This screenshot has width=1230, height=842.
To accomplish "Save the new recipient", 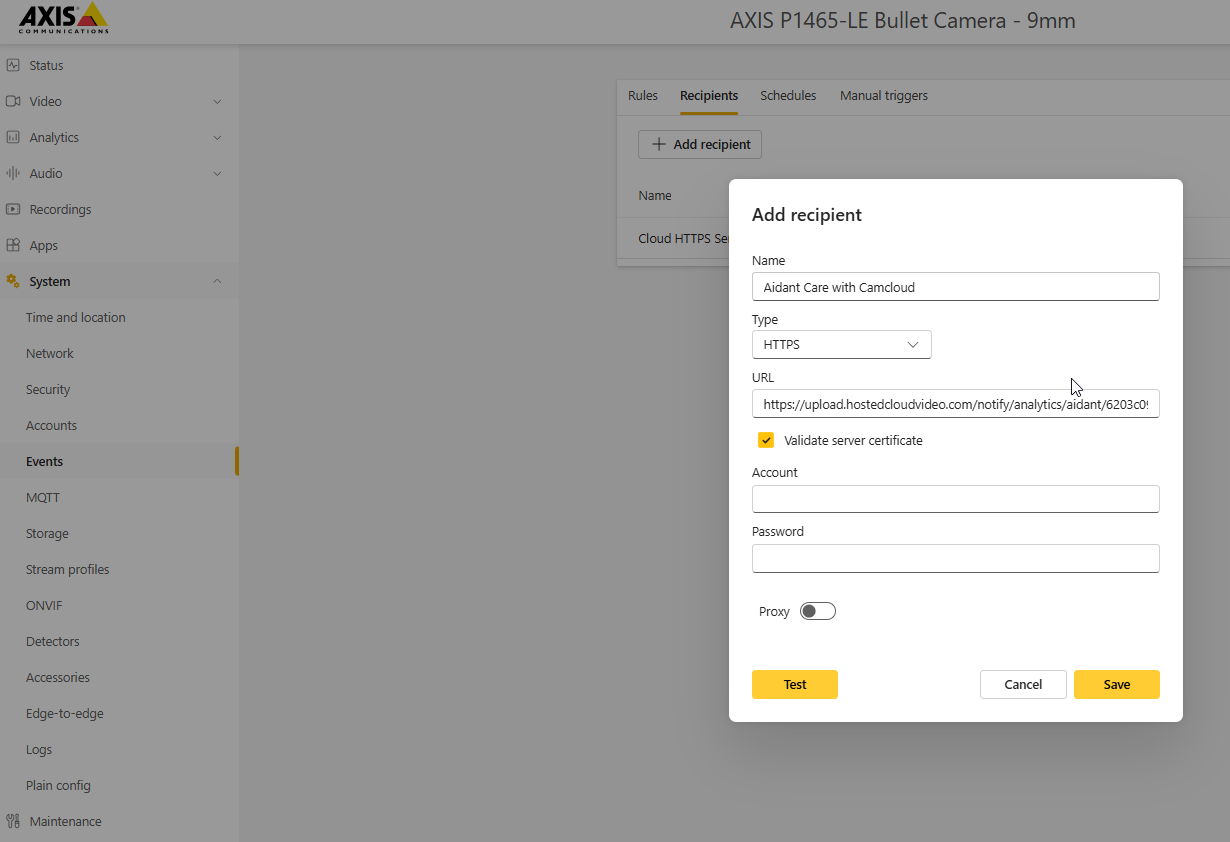I will point(1116,684).
